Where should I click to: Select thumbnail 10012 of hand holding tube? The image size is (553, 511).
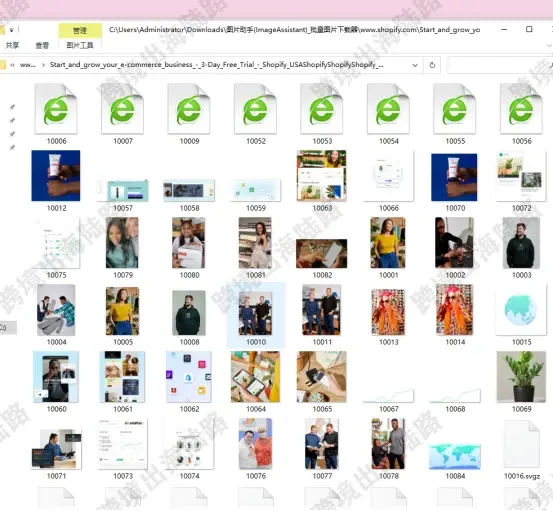point(56,176)
